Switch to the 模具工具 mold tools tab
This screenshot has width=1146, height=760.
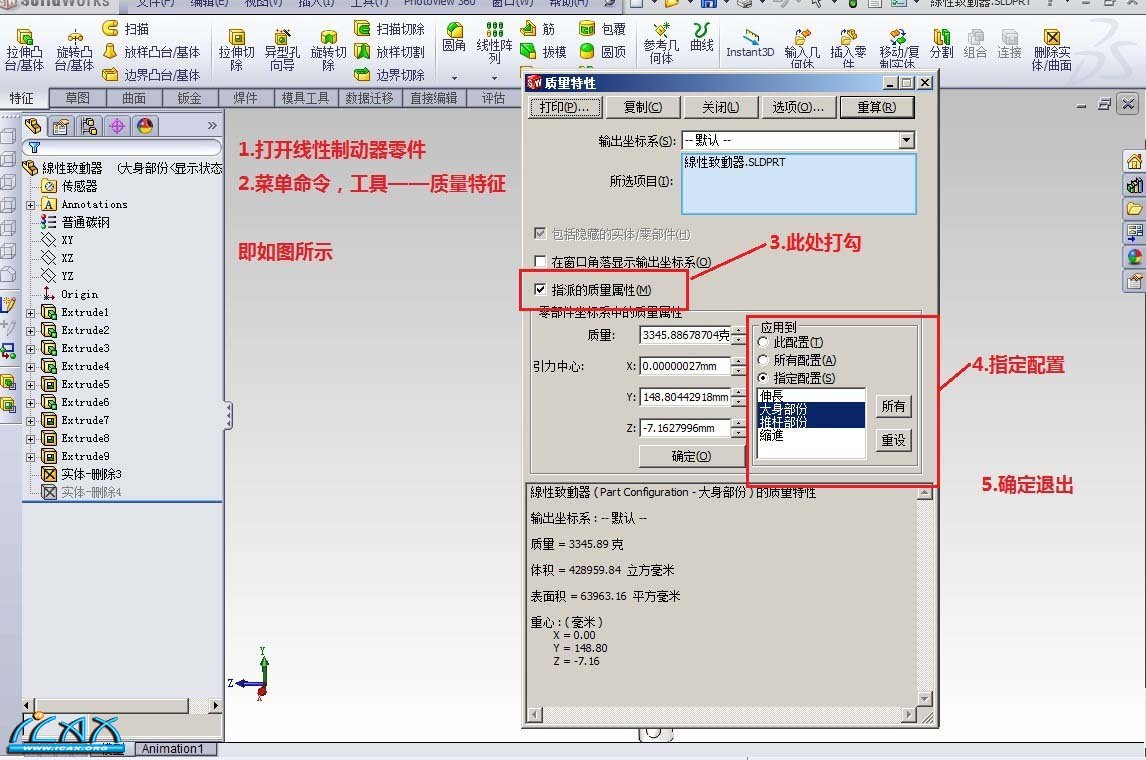(306, 98)
